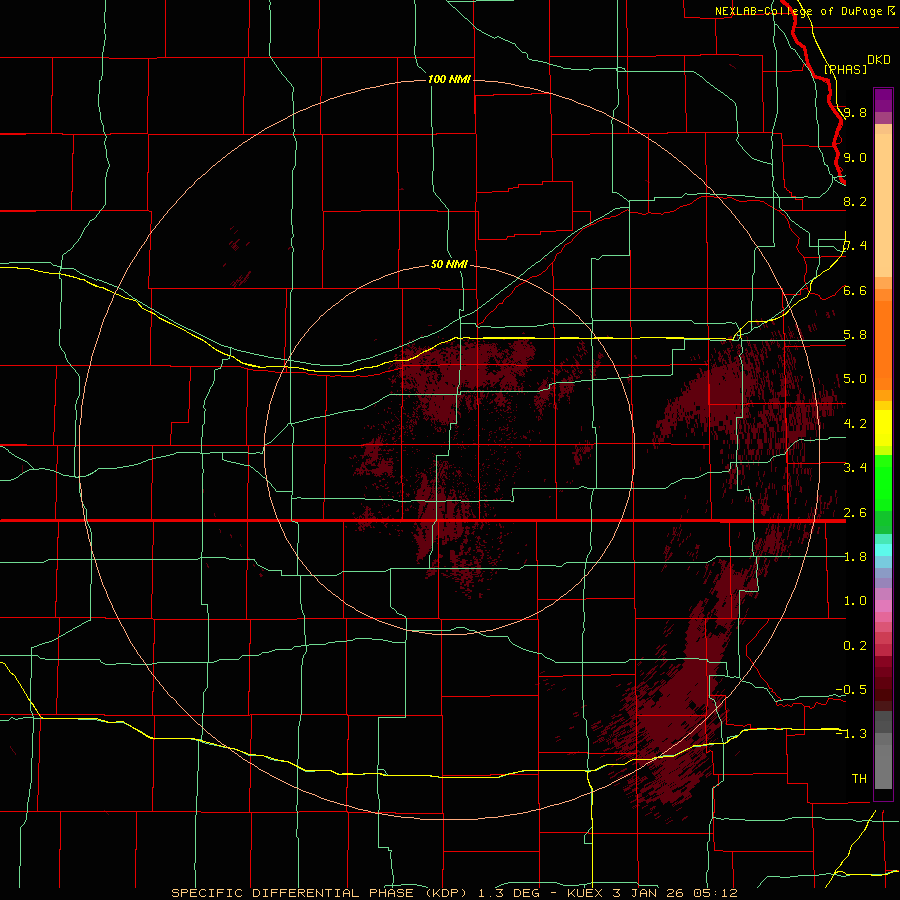This screenshot has width=900, height=900.
Task: Select the 50 NMI range ring label
Action: (449, 265)
